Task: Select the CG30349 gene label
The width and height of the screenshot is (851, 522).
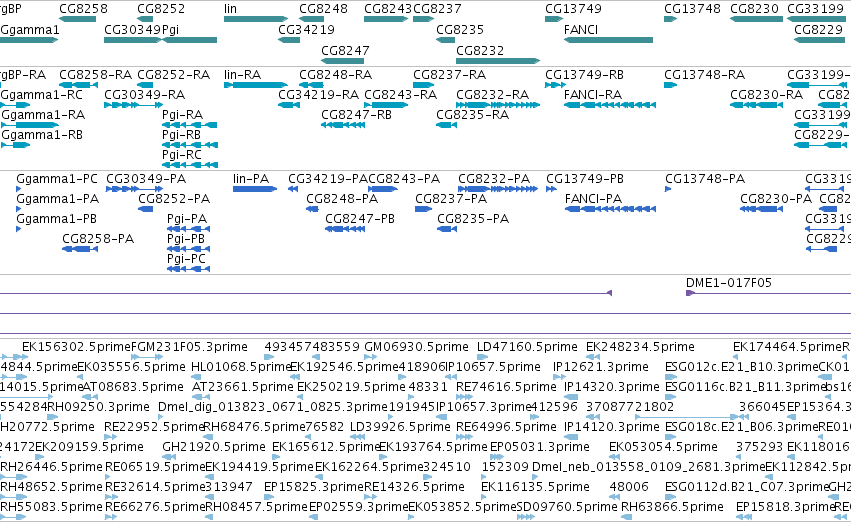Action: pyautogui.click(x=132, y=30)
